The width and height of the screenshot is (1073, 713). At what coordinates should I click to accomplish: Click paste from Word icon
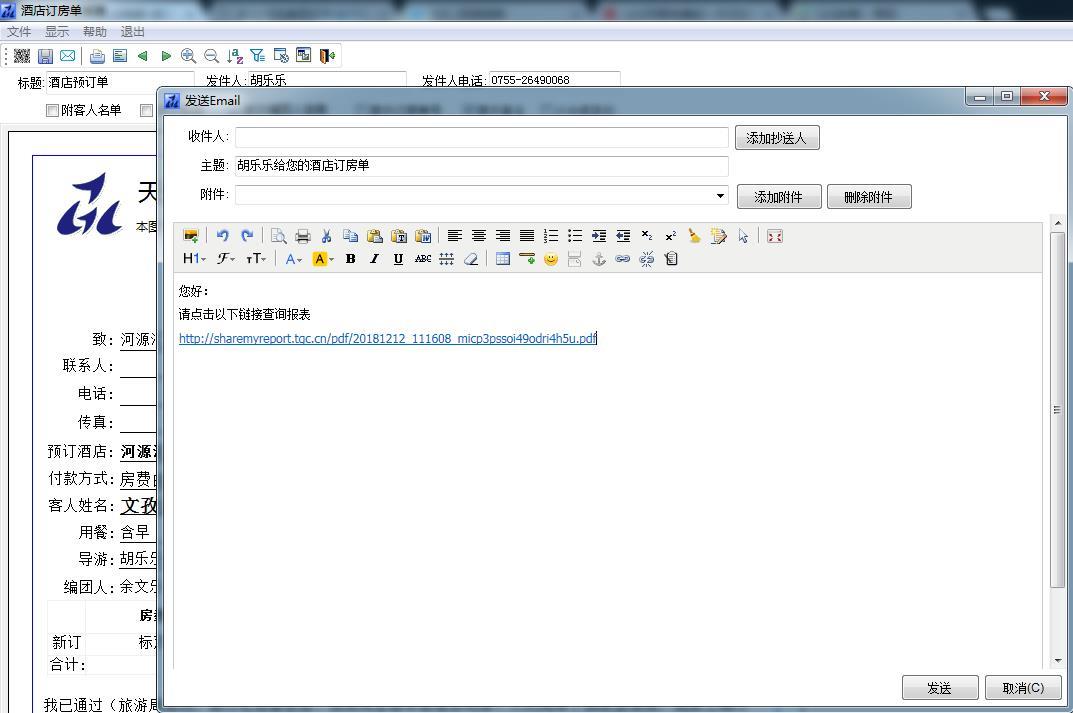click(x=423, y=236)
